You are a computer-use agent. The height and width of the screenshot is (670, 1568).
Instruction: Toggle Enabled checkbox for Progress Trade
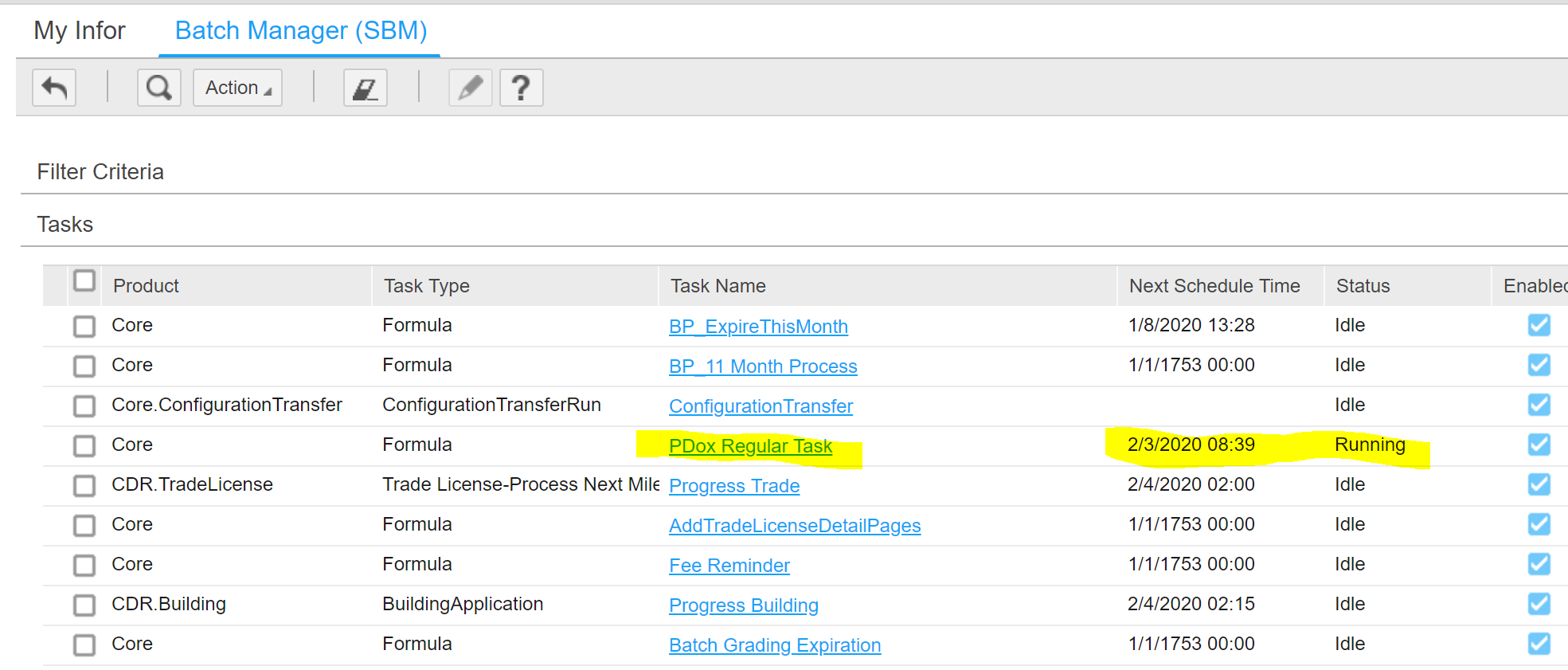pos(1539,484)
